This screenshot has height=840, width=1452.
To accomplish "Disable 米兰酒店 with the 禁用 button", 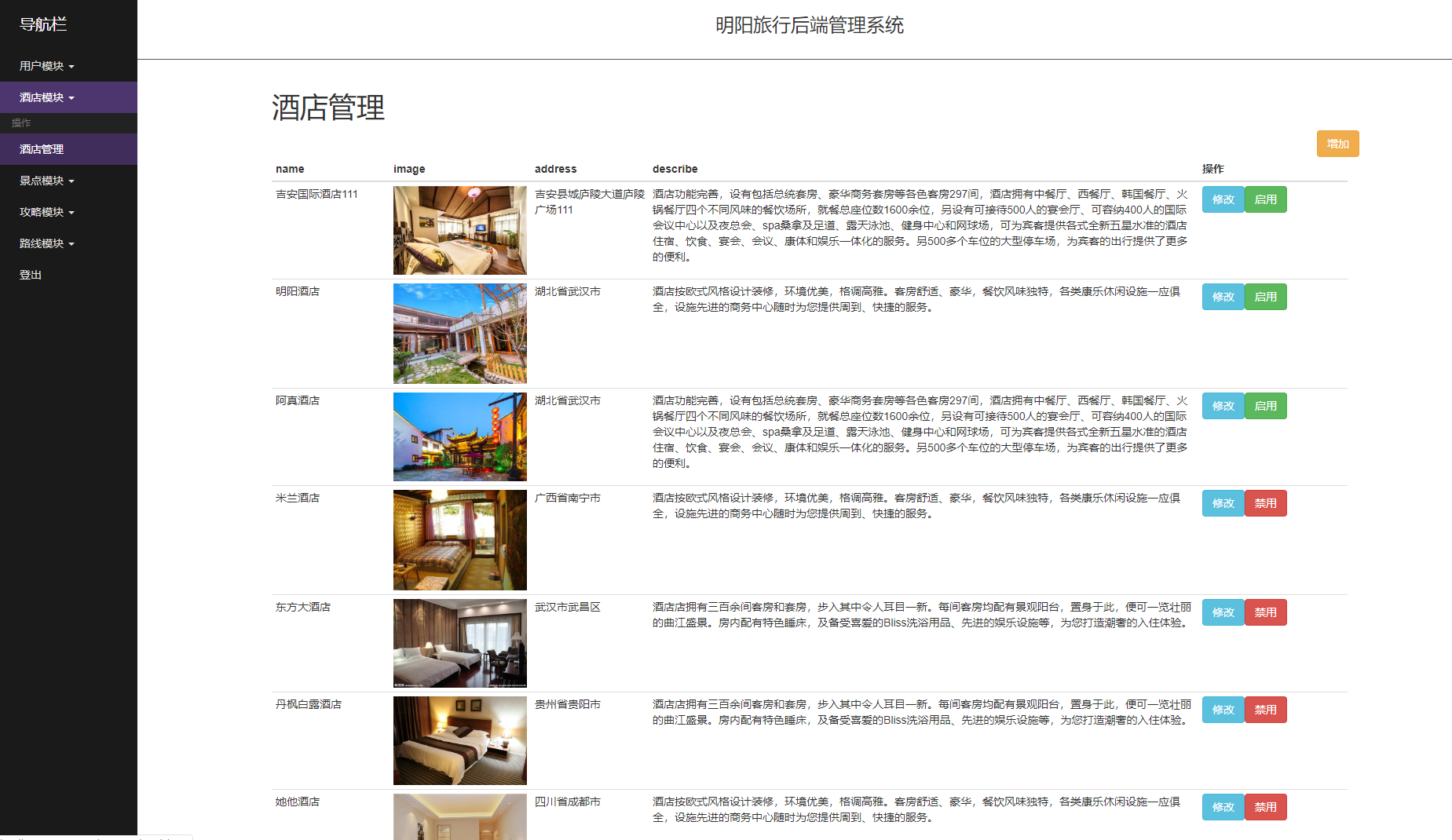I will point(1265,503).
